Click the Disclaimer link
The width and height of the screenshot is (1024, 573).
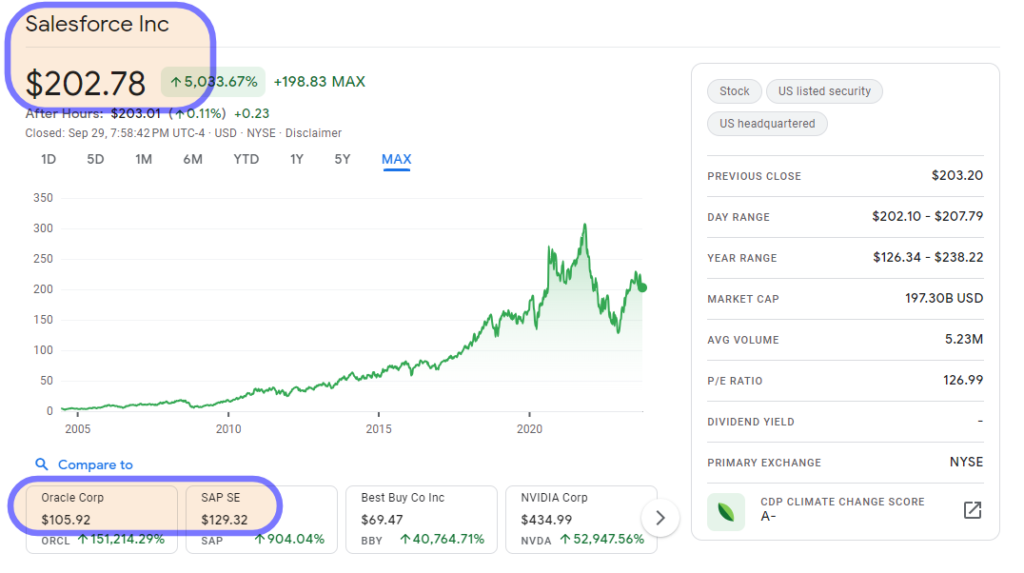tap(313, 133)
